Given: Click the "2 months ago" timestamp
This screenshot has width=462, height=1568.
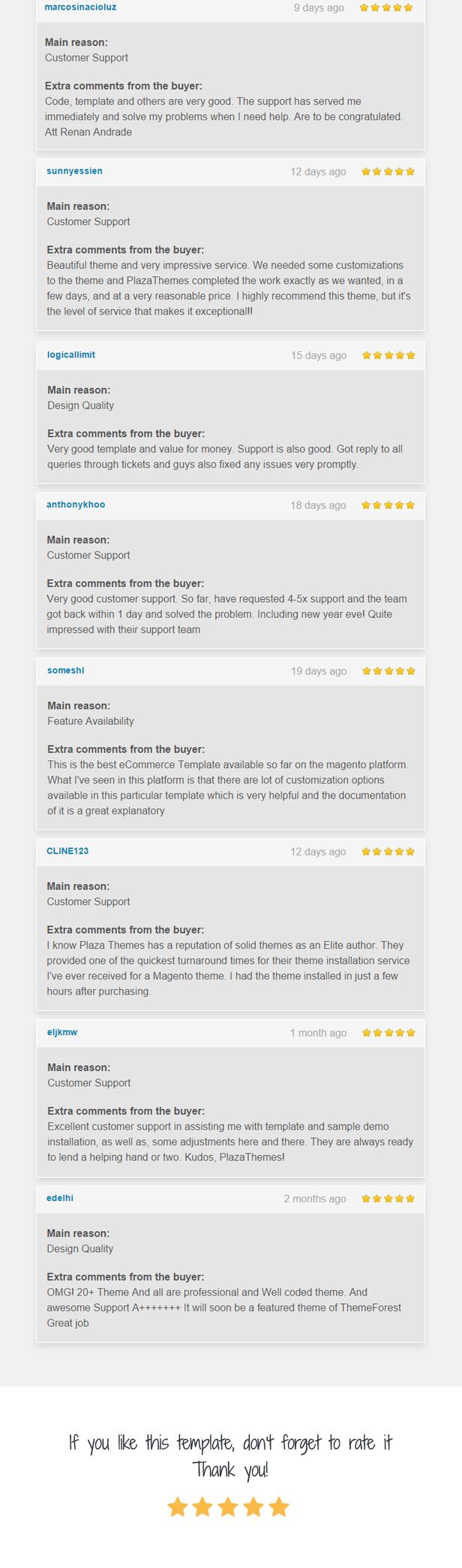Looking at the screenshot, I should pyautogui.click(x=315, y=1199).
